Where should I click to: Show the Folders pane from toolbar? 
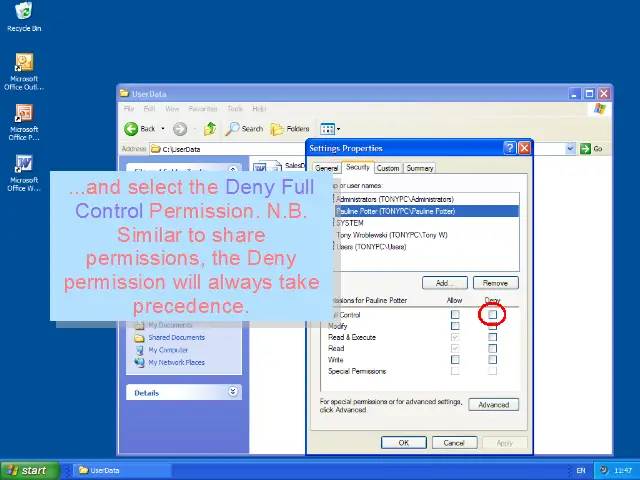coord(290,129)
